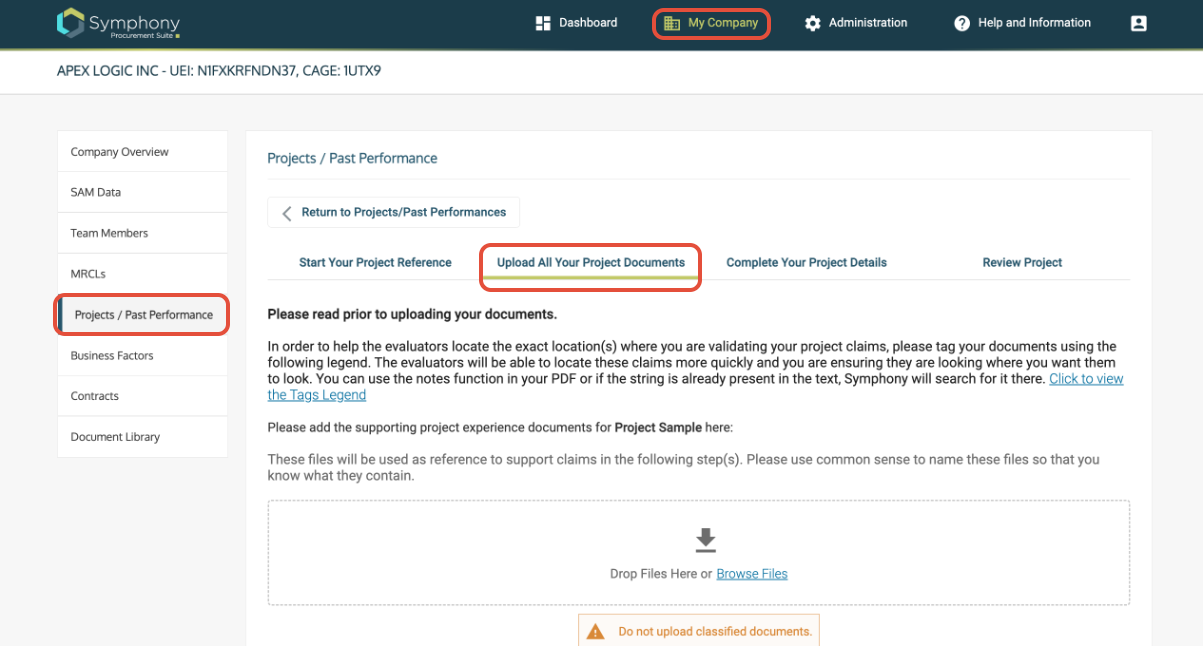Open Help and Information menu
Viewport: 1203px width, 646px height.
(x=1022, y=23)
